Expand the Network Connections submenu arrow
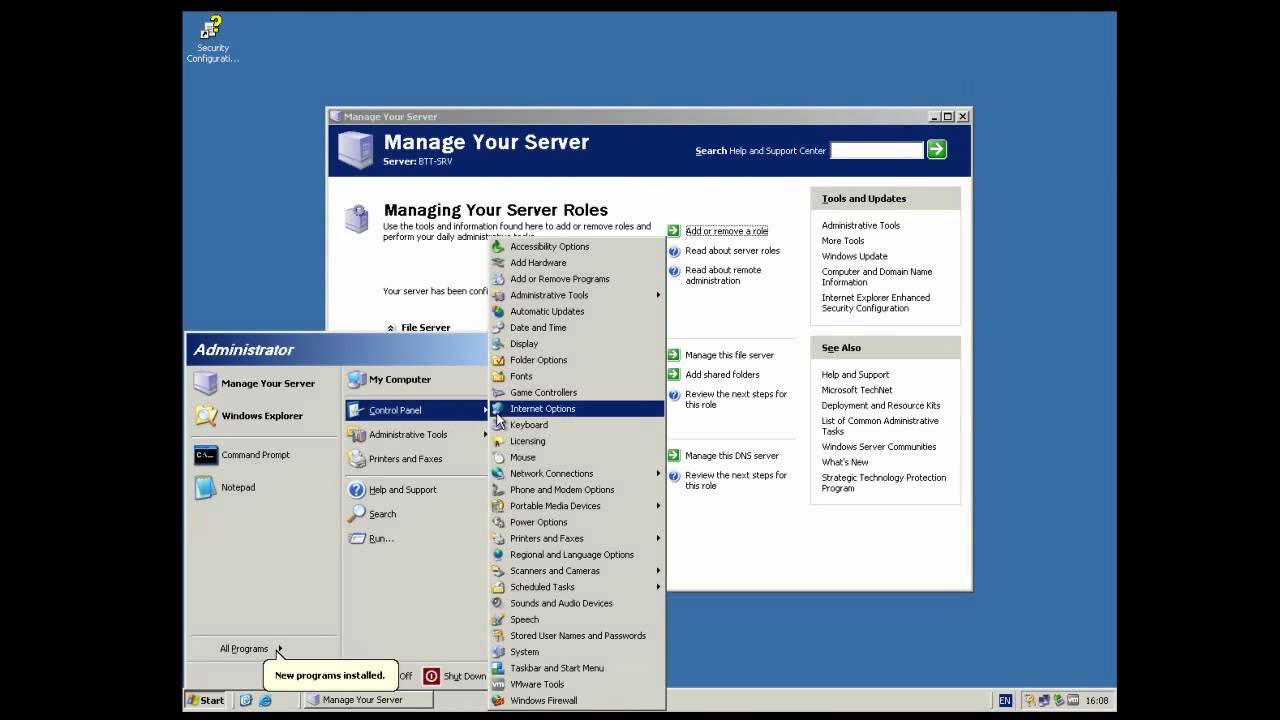Viewport: 1280px width, 720px height. tap(658, 474)
